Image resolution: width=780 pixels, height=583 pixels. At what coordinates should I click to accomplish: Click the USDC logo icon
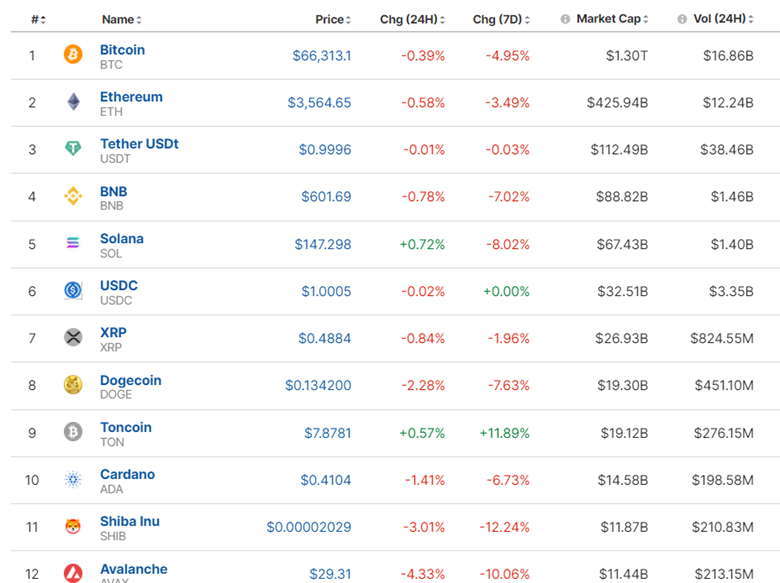tap(73, 290)
